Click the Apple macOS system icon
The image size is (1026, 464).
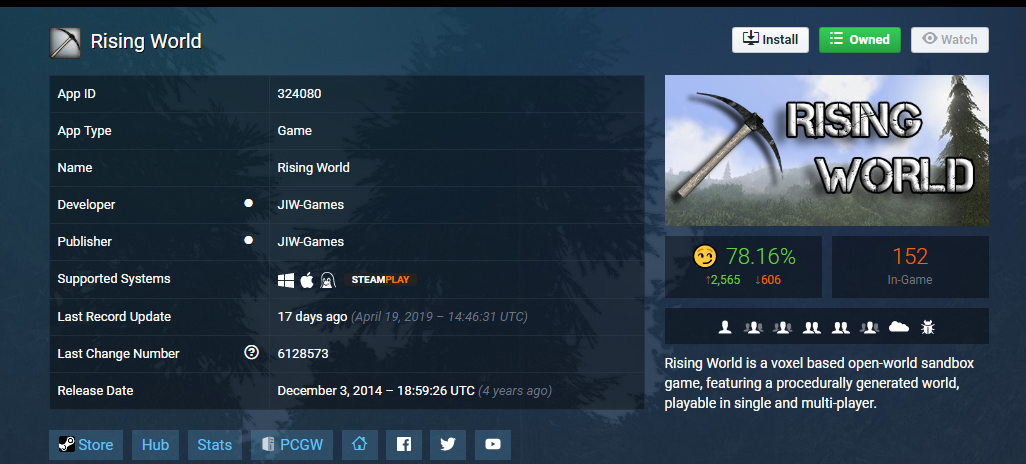click(307, 280)
